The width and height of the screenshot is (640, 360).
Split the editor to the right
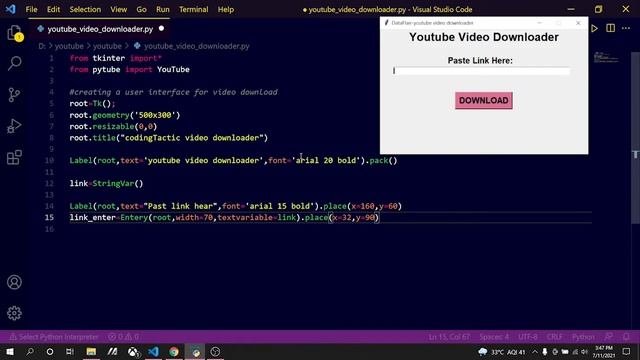pos(610,28)
